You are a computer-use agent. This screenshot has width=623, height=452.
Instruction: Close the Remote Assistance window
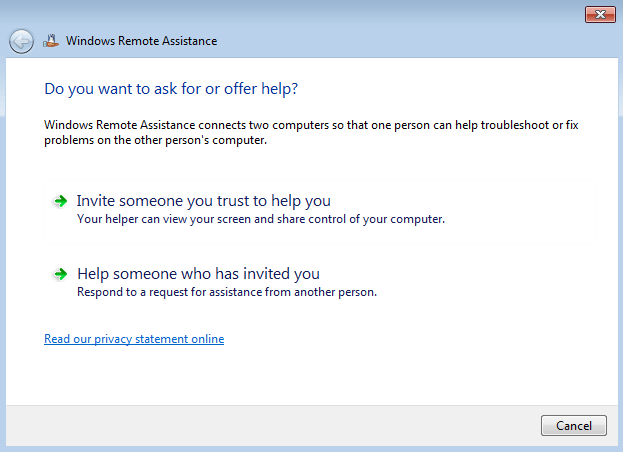[x=600, y=15]
